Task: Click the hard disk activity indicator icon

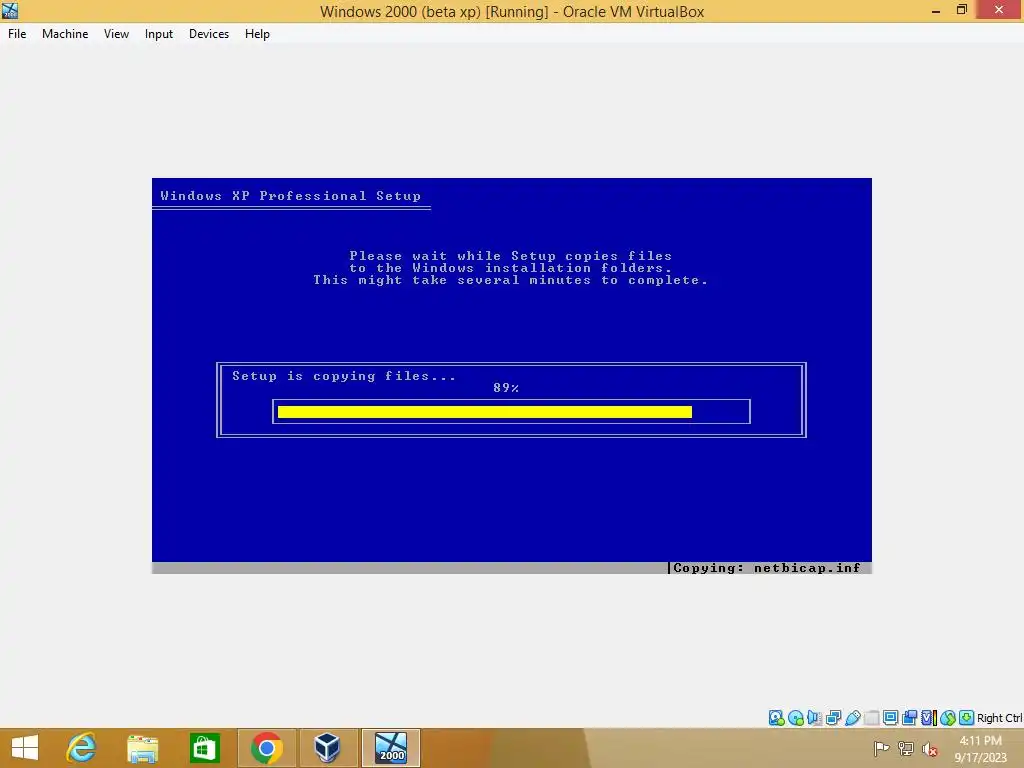Action: [776, 718]
